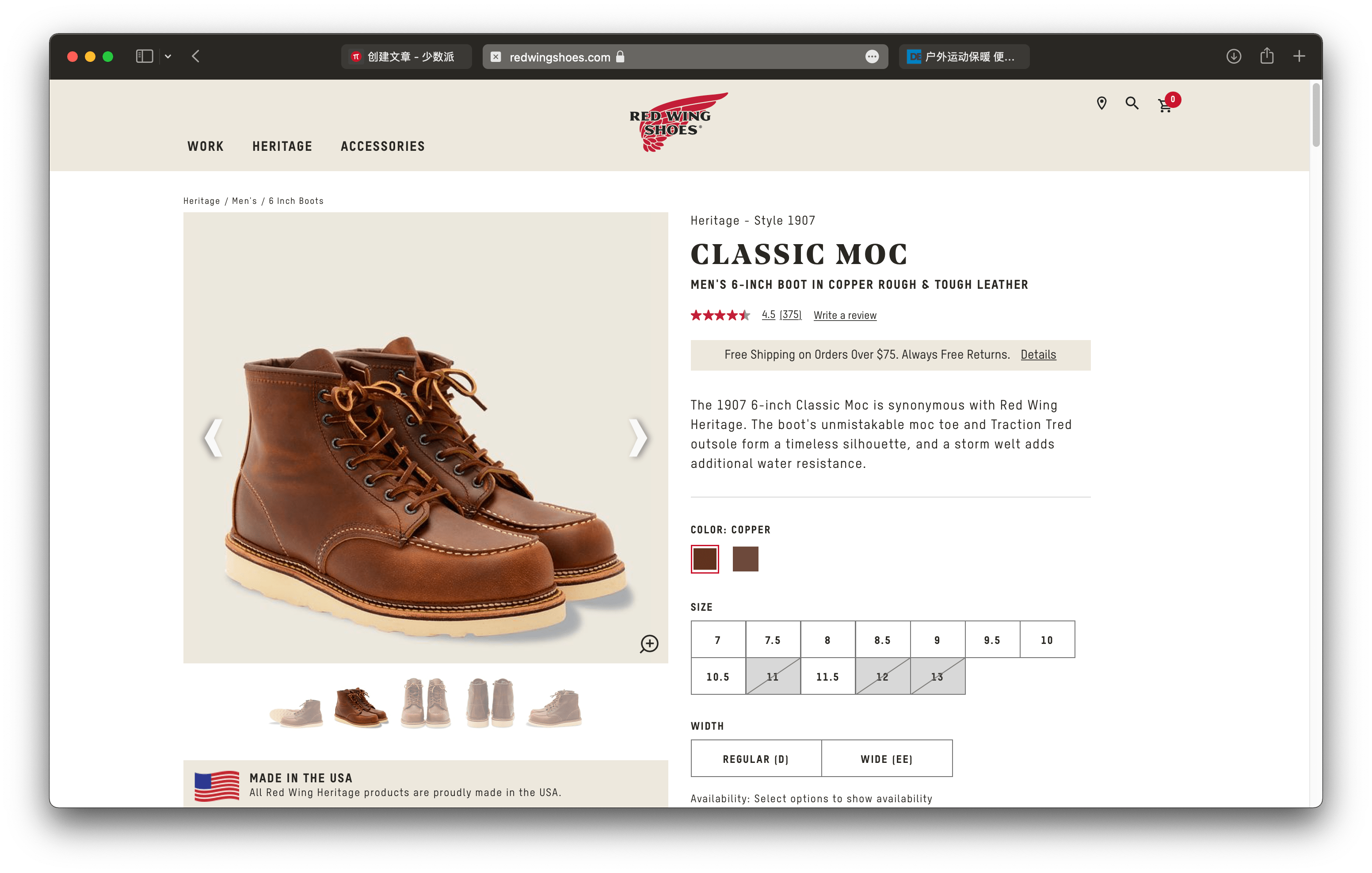Select second thumbnail, boot pair angled

[x=361, y=707]
